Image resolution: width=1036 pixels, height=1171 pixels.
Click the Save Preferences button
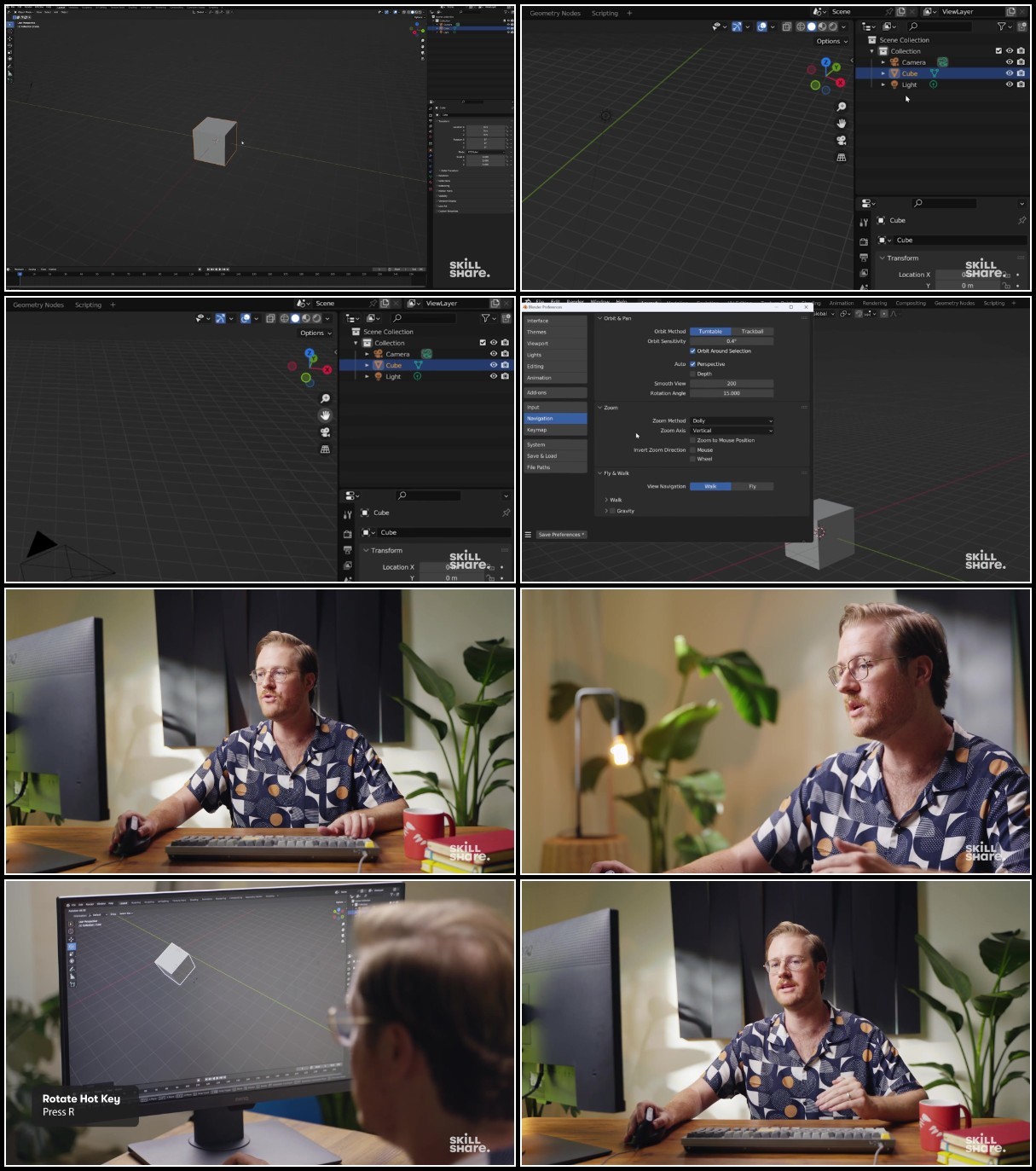click(x=561, y=535)
